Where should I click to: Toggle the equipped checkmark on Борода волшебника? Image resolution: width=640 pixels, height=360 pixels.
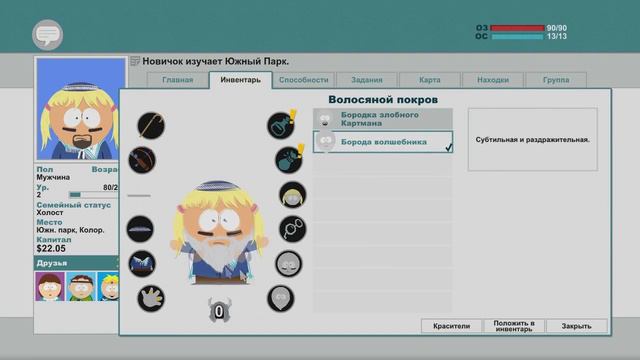[x=448, y=147]
